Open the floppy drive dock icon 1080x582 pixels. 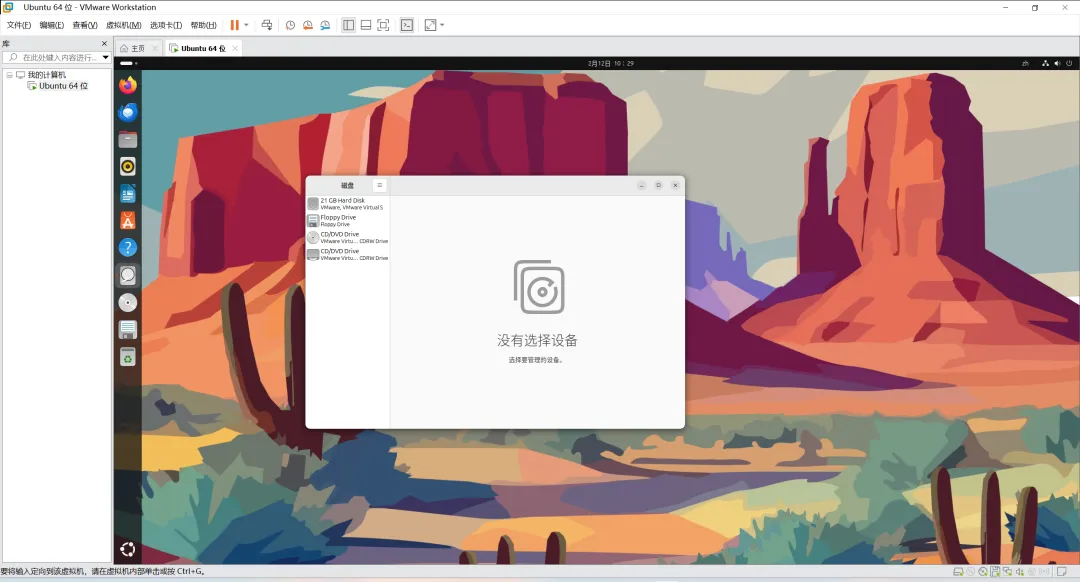click(x=127, y=330)
